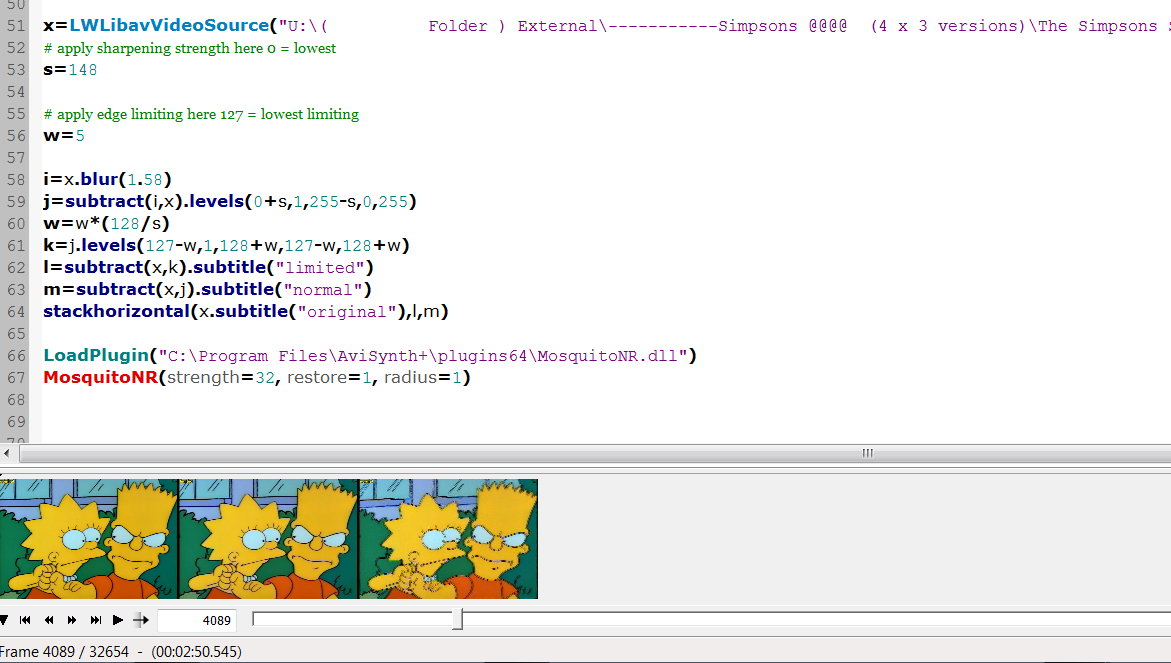This screenshot has width=1171, height=663.
Task: Click the status text 'Frame 4089 / 32654'
Action: pyautogui.click(x=64, y=652)
